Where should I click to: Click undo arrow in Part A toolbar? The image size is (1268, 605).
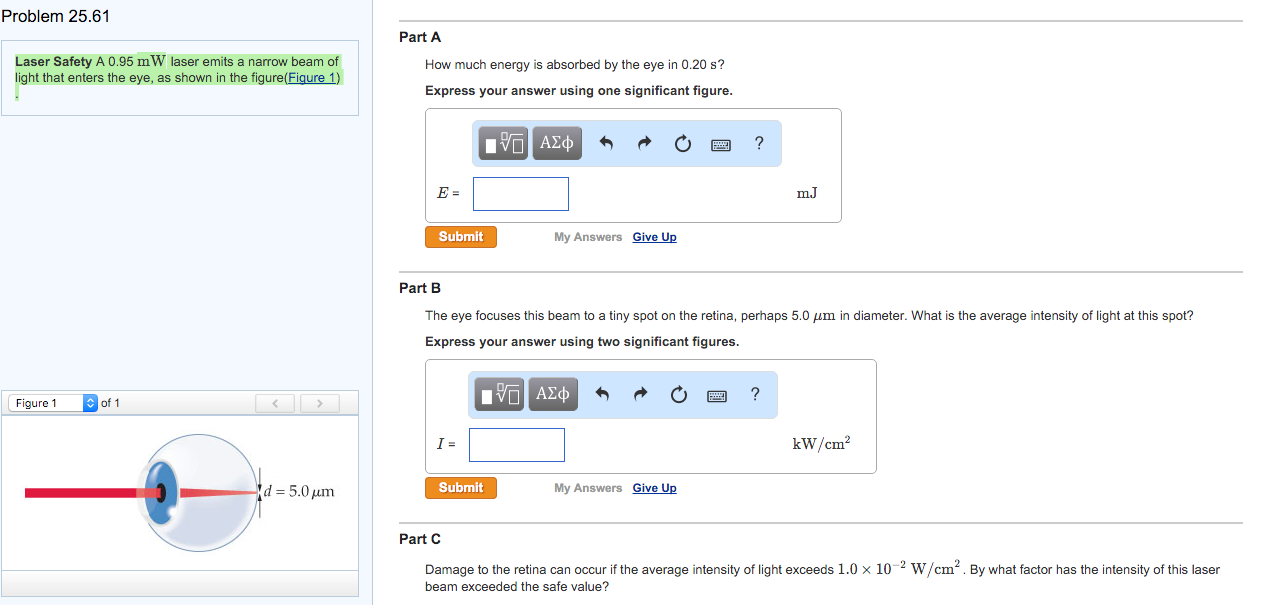tap(605, 144)
